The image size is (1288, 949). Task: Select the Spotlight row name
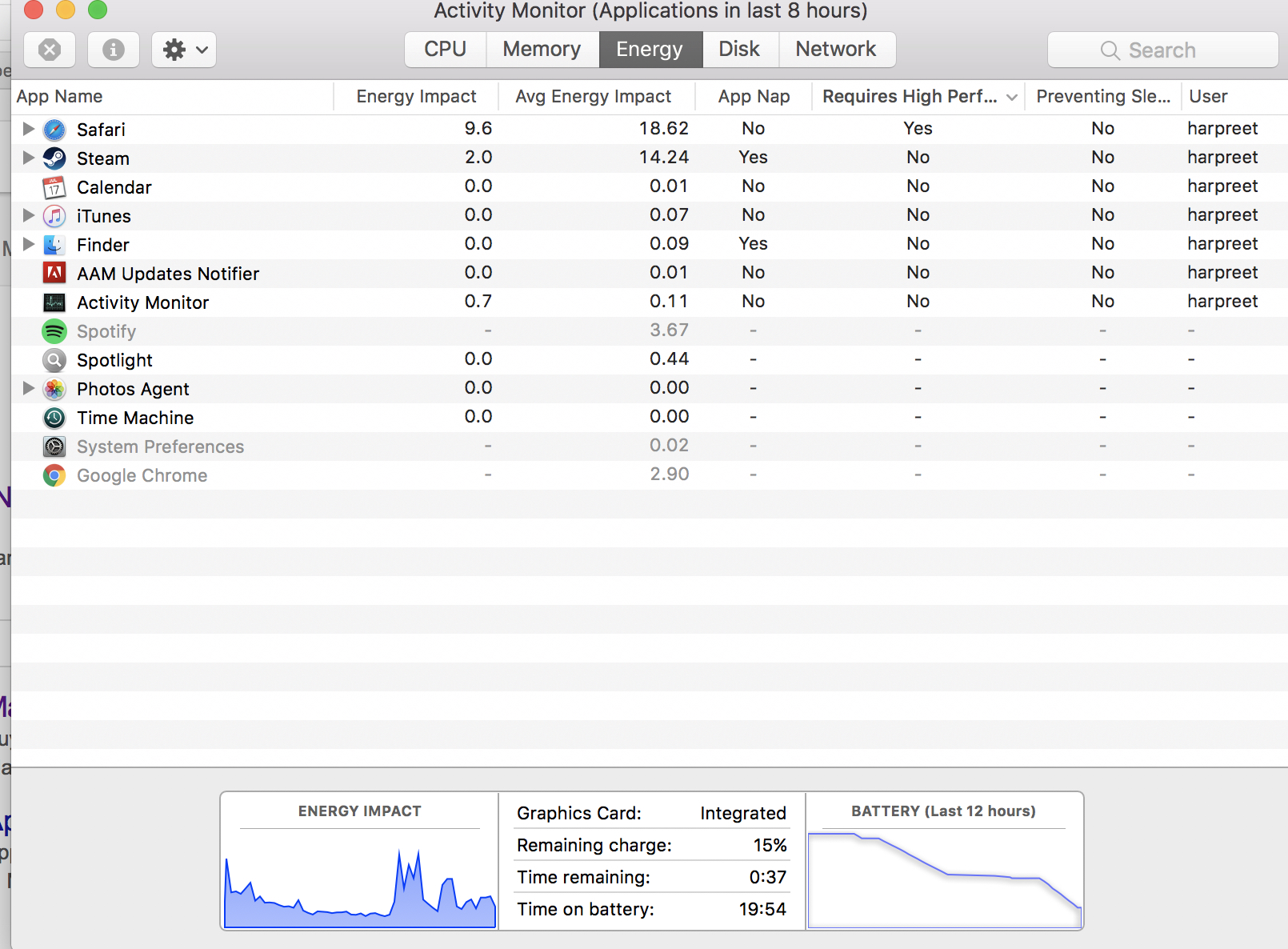pos(114,360)
